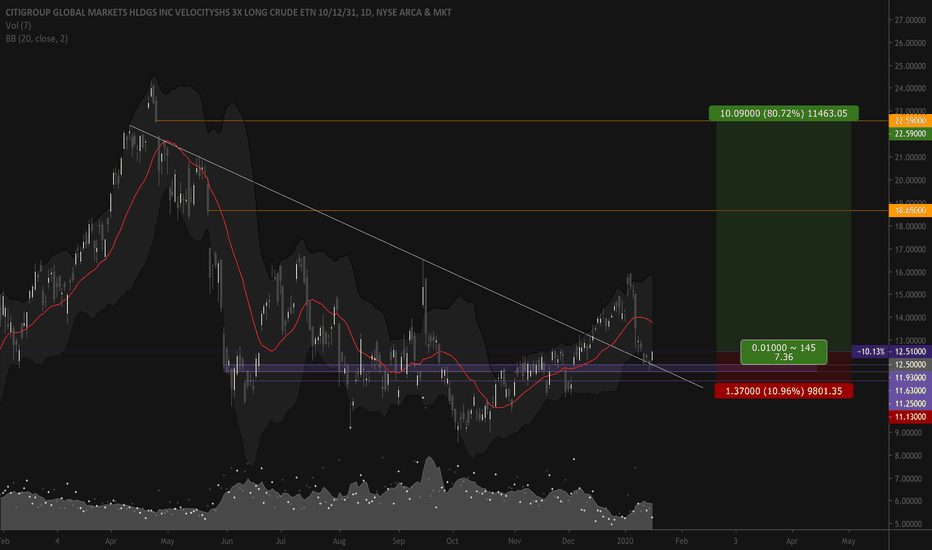
Task: Select the -10.13% change label on price axis
Action: pyautogui.click(x=871, y=351)
